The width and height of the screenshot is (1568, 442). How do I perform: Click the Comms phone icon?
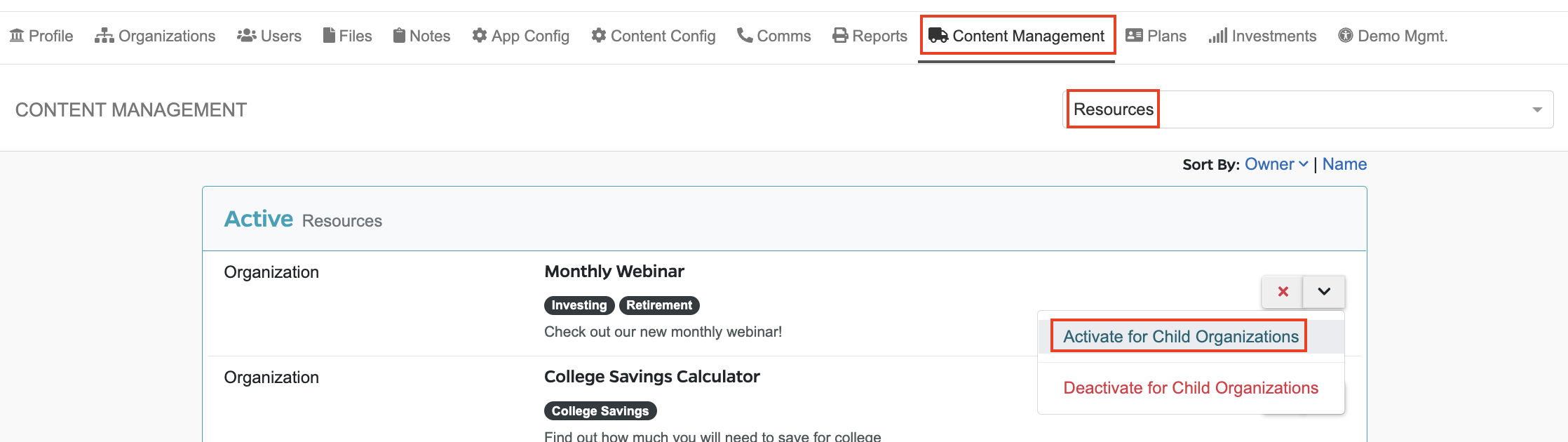coord(745,35)
